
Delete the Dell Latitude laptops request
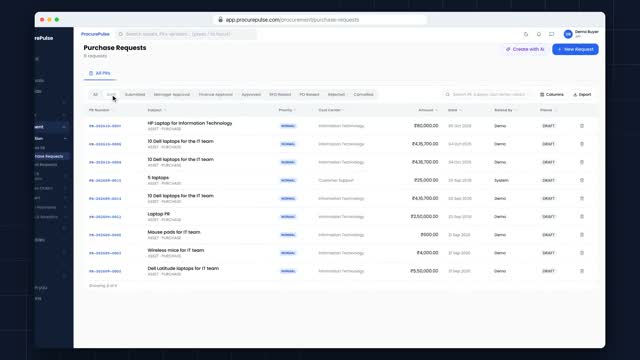[x=582, y=271]
